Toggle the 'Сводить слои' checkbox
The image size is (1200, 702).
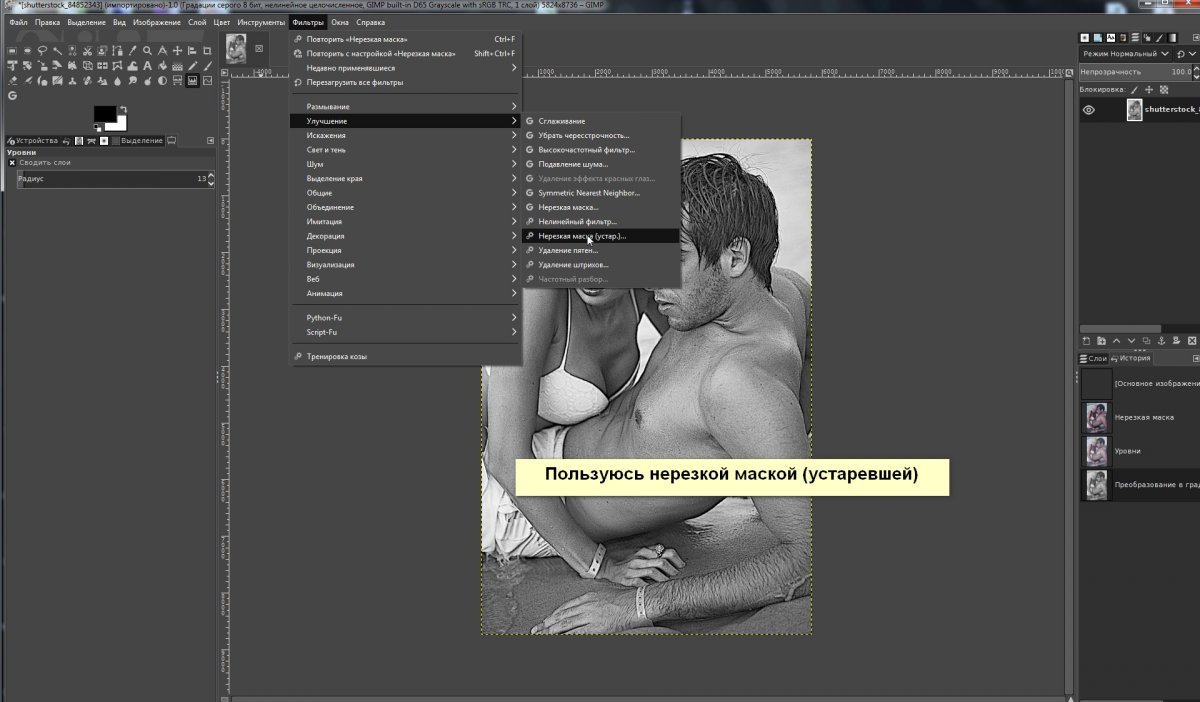13,162
